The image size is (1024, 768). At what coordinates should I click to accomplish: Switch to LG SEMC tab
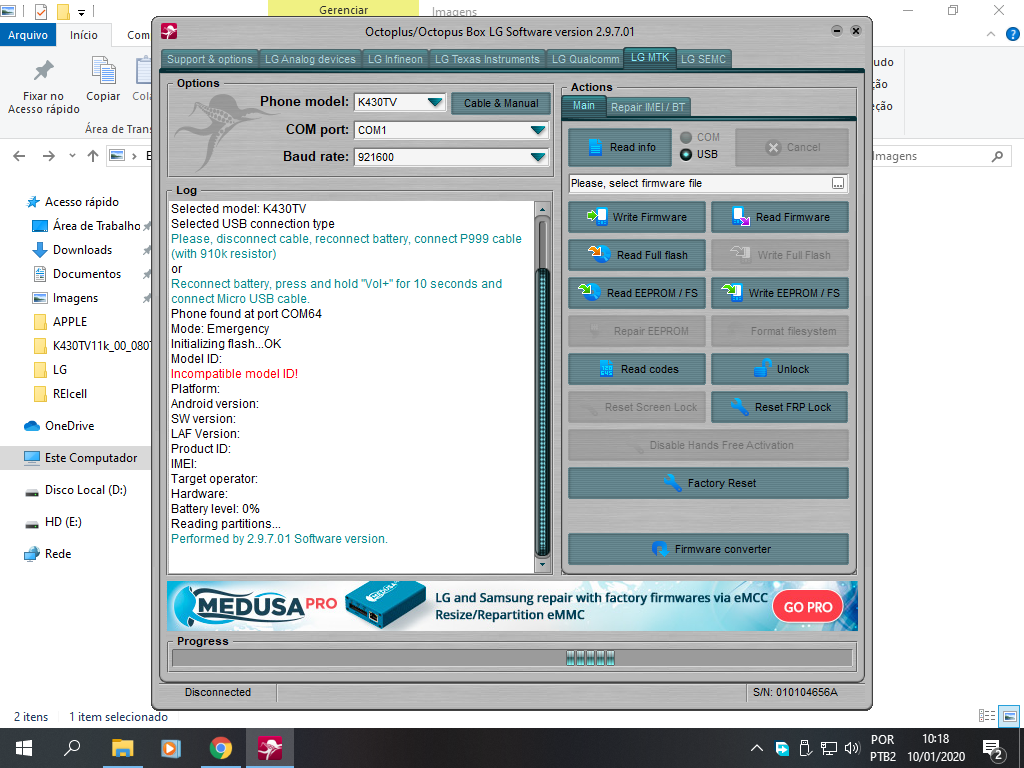point(703,59)
